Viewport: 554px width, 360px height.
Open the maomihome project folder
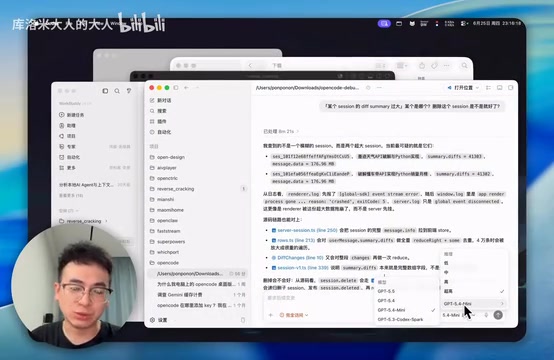click(x=198, y=210)
